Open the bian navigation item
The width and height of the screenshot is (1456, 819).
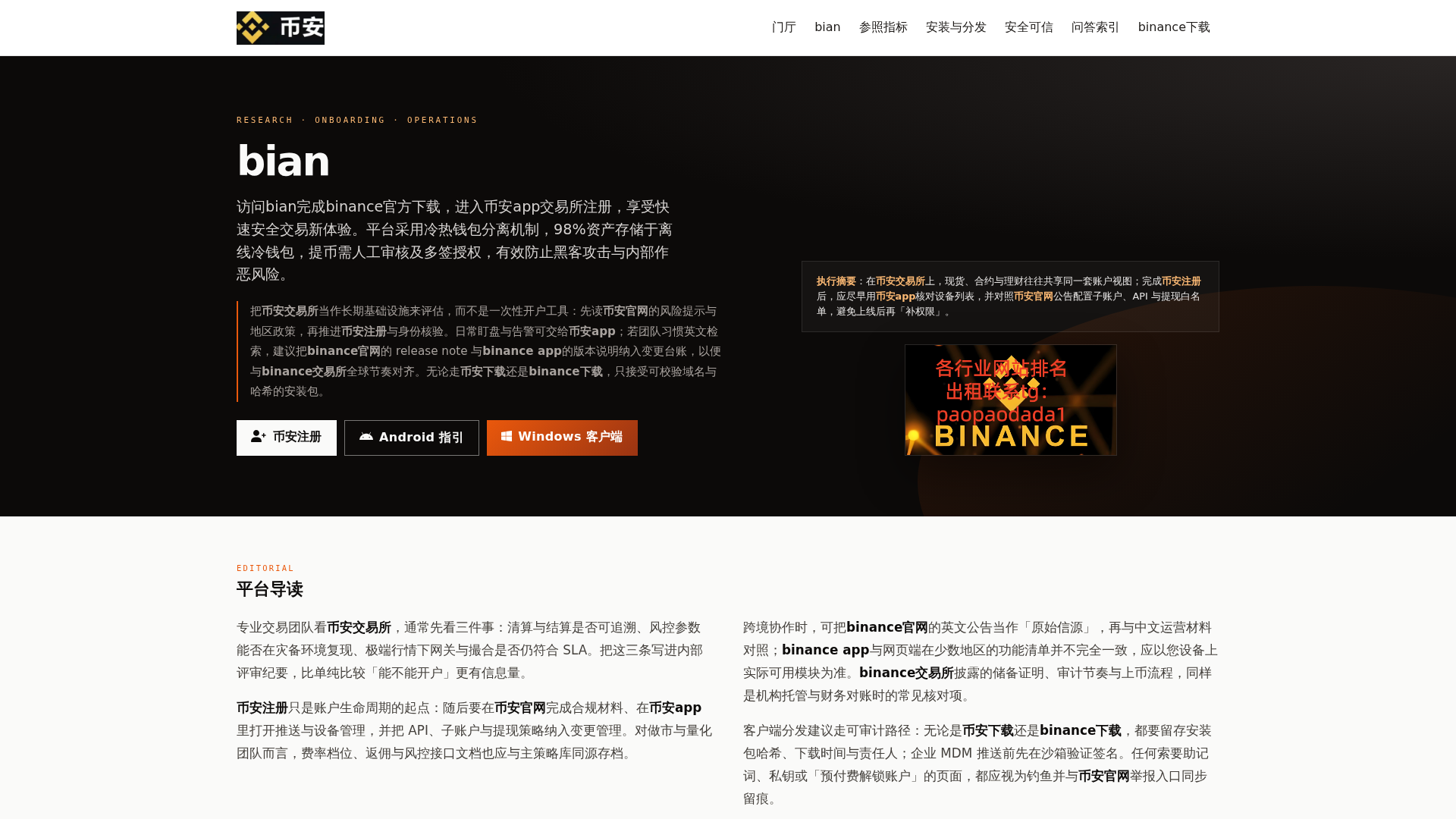(827, 27)
